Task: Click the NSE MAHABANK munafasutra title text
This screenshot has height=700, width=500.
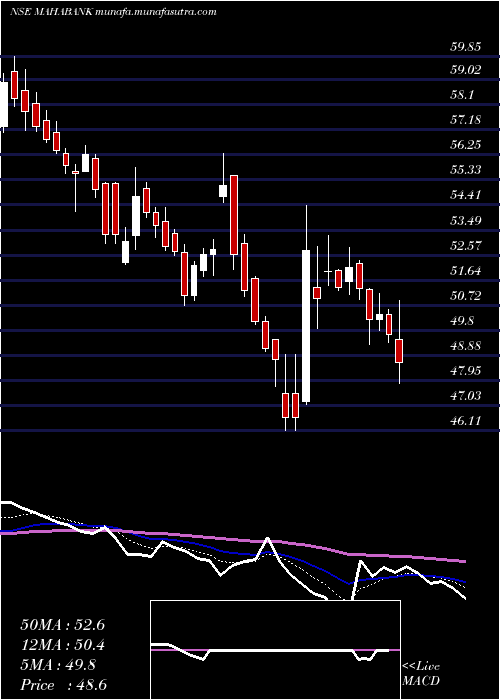Action: [x=113, y=12]
